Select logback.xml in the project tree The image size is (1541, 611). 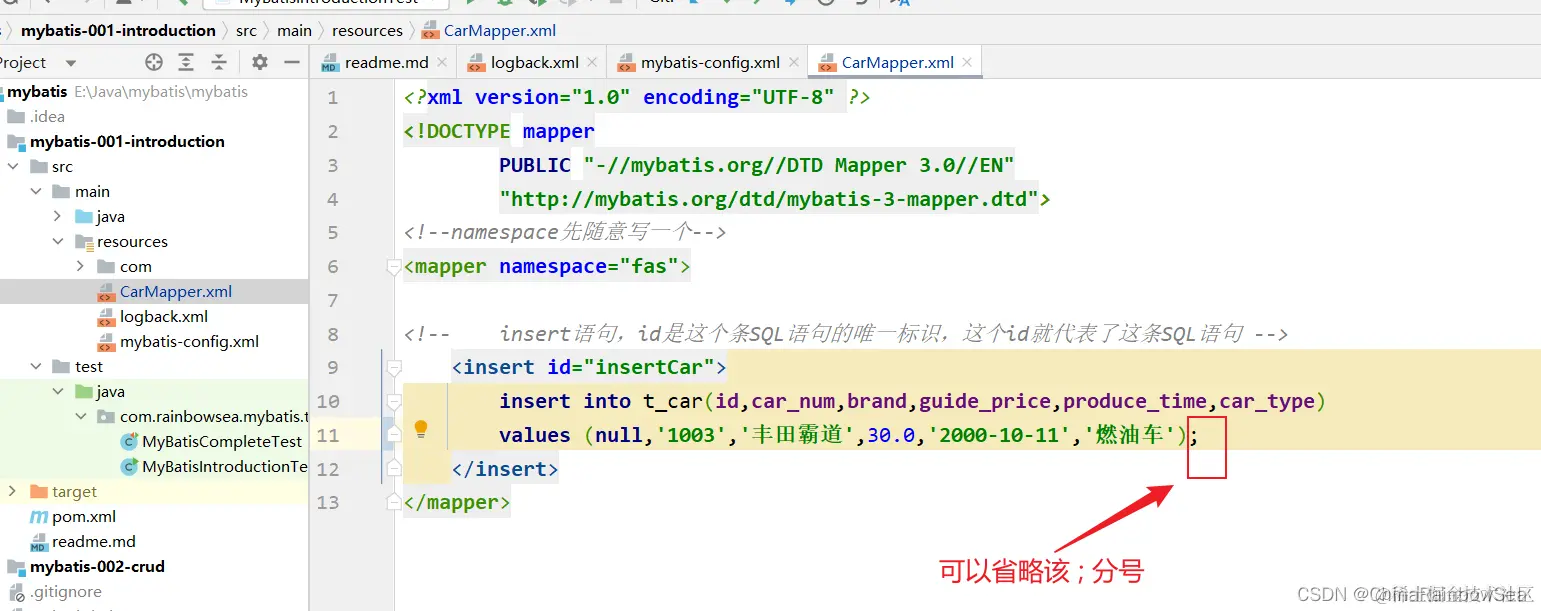[x=164, y=316]
